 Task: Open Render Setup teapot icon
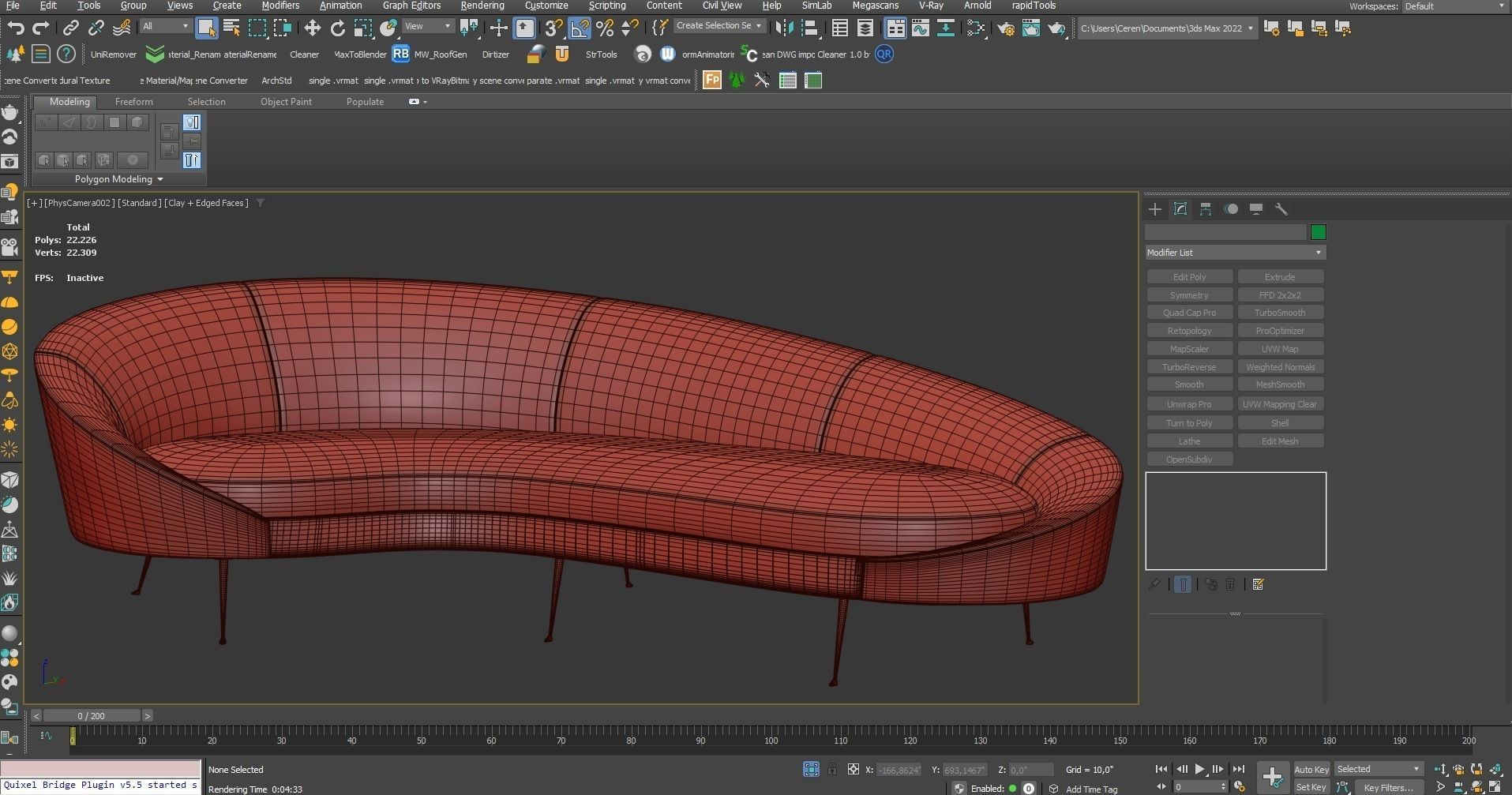coord(1006,28)
